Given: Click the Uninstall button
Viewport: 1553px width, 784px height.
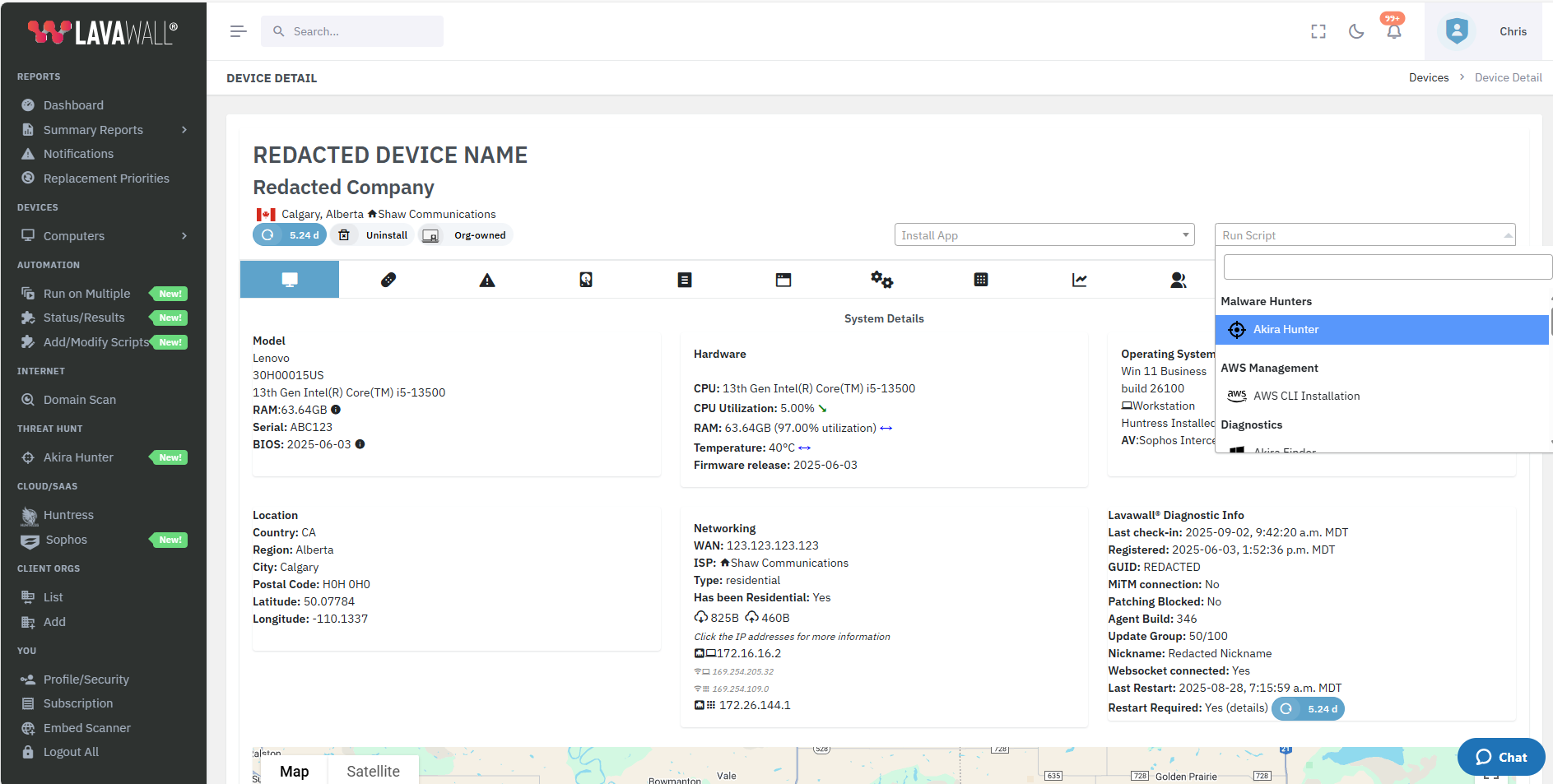Looking at the screenshot, I should [372, 234].
